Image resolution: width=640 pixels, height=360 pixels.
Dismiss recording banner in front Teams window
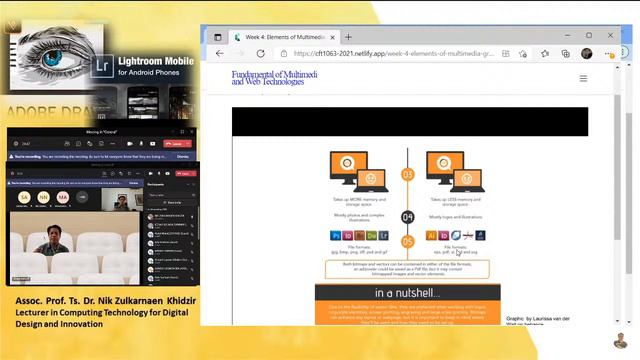(133, 183)
